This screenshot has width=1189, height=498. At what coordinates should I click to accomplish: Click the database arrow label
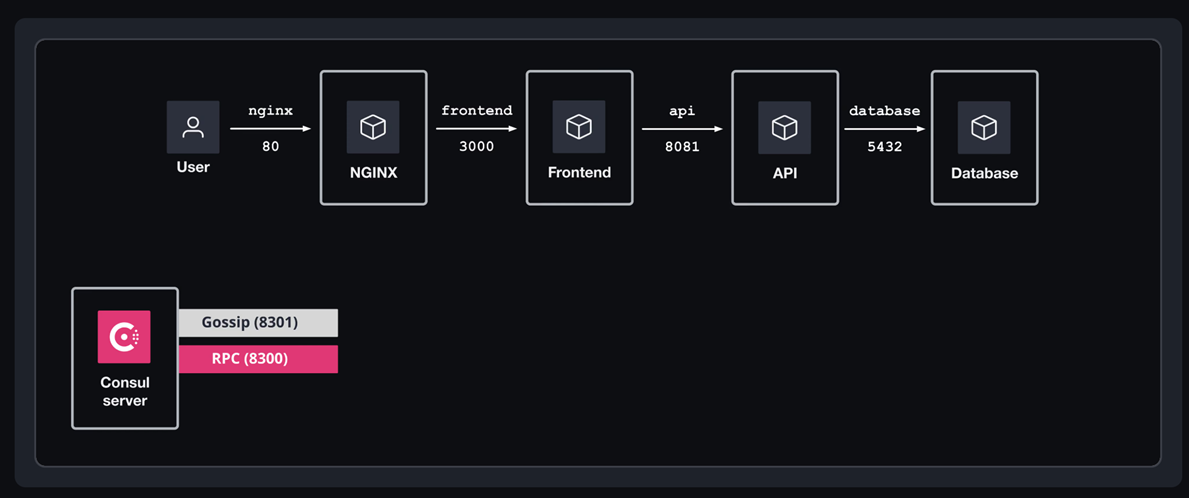[x=884, y=111]
